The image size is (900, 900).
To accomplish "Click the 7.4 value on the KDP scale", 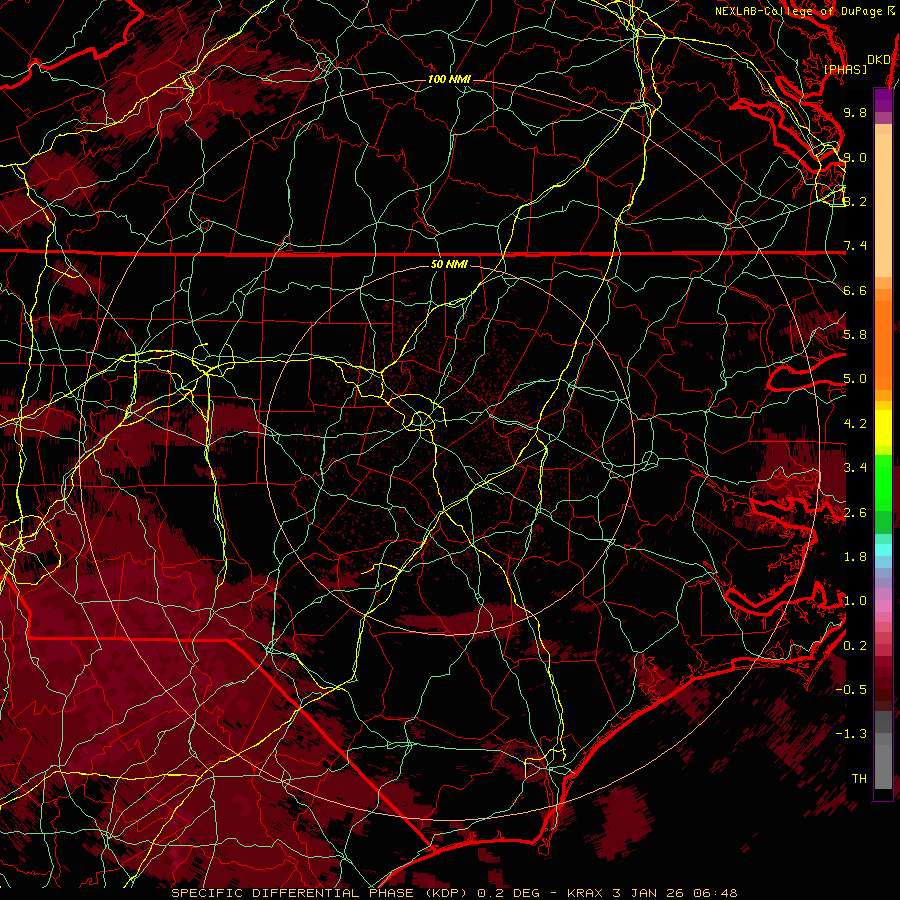I will (855, 246).
